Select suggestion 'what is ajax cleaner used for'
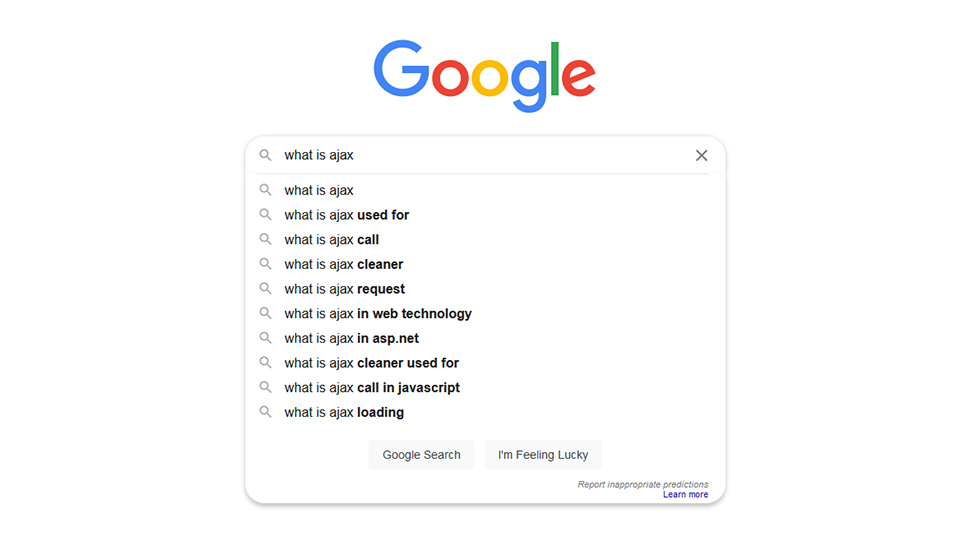The width and height of the screenshot is (969, 560). click(x=484, y=363)
